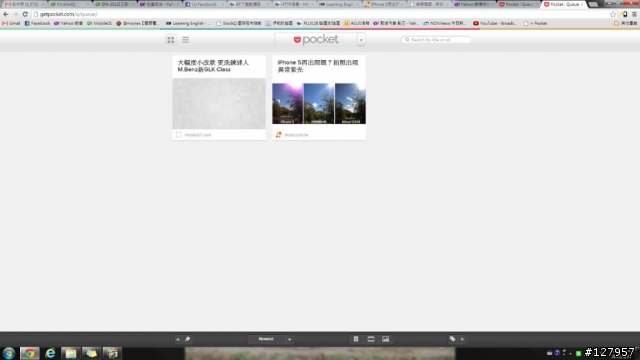Screen dimensions: 640x360
Task: Filter by images icon in bottom bar
Action: click(386, 339)
